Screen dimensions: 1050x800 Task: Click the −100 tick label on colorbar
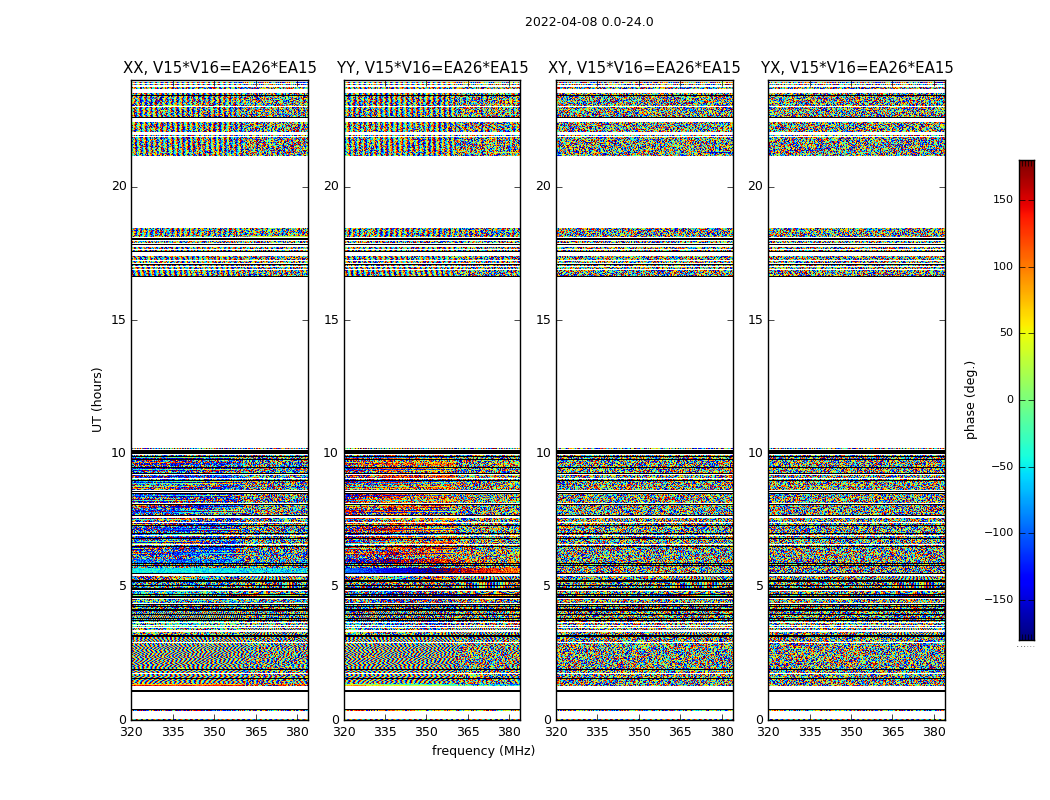point(998,532)
